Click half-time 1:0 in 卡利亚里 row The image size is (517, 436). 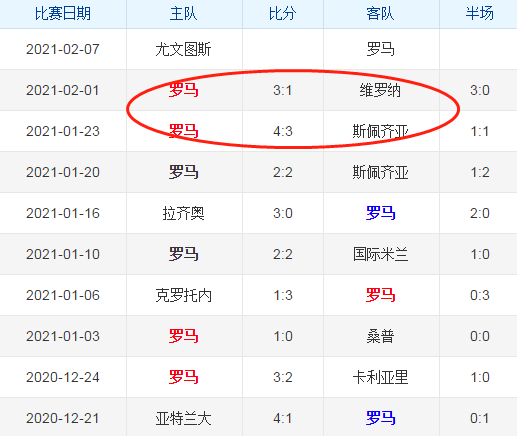click(480, 377)
